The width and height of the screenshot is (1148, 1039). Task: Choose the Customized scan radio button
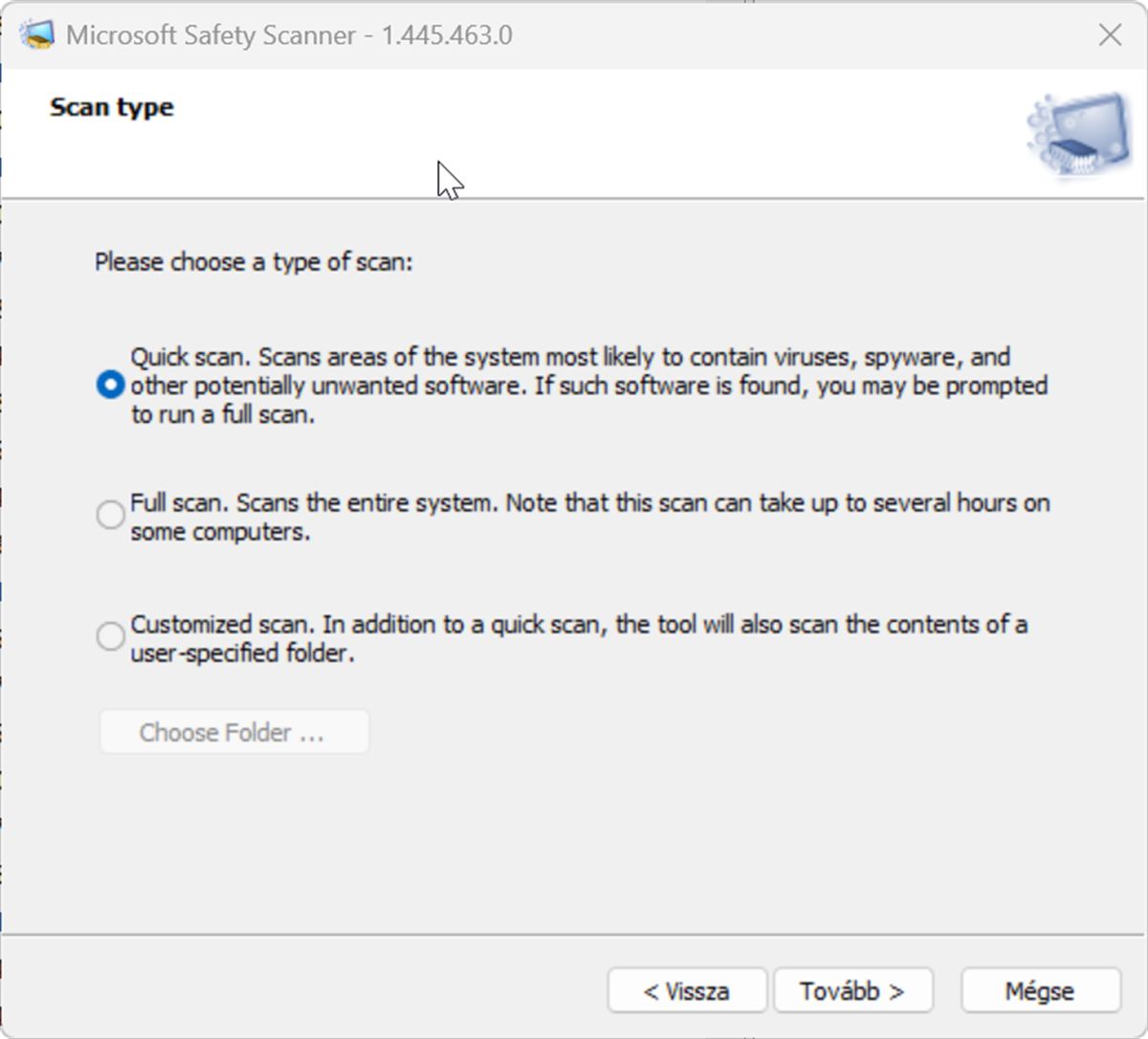[111, 636]
